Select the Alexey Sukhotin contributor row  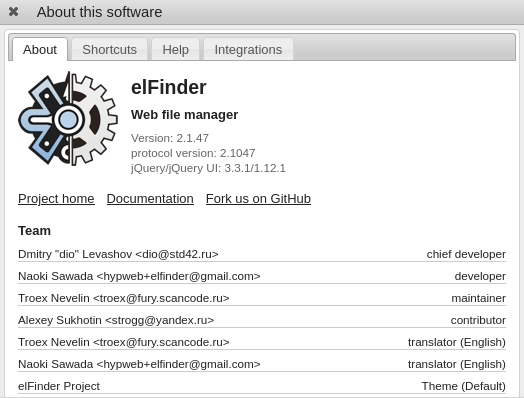pyautogui.click(x=262, y=320)
